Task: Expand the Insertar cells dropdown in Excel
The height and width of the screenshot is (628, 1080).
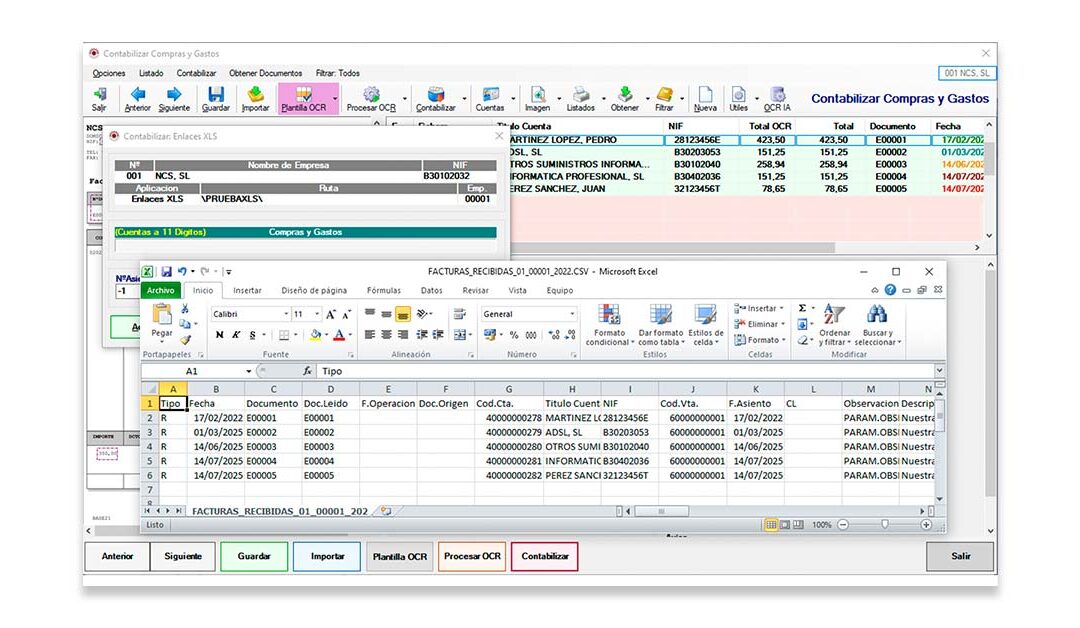Action: point(782,308)
